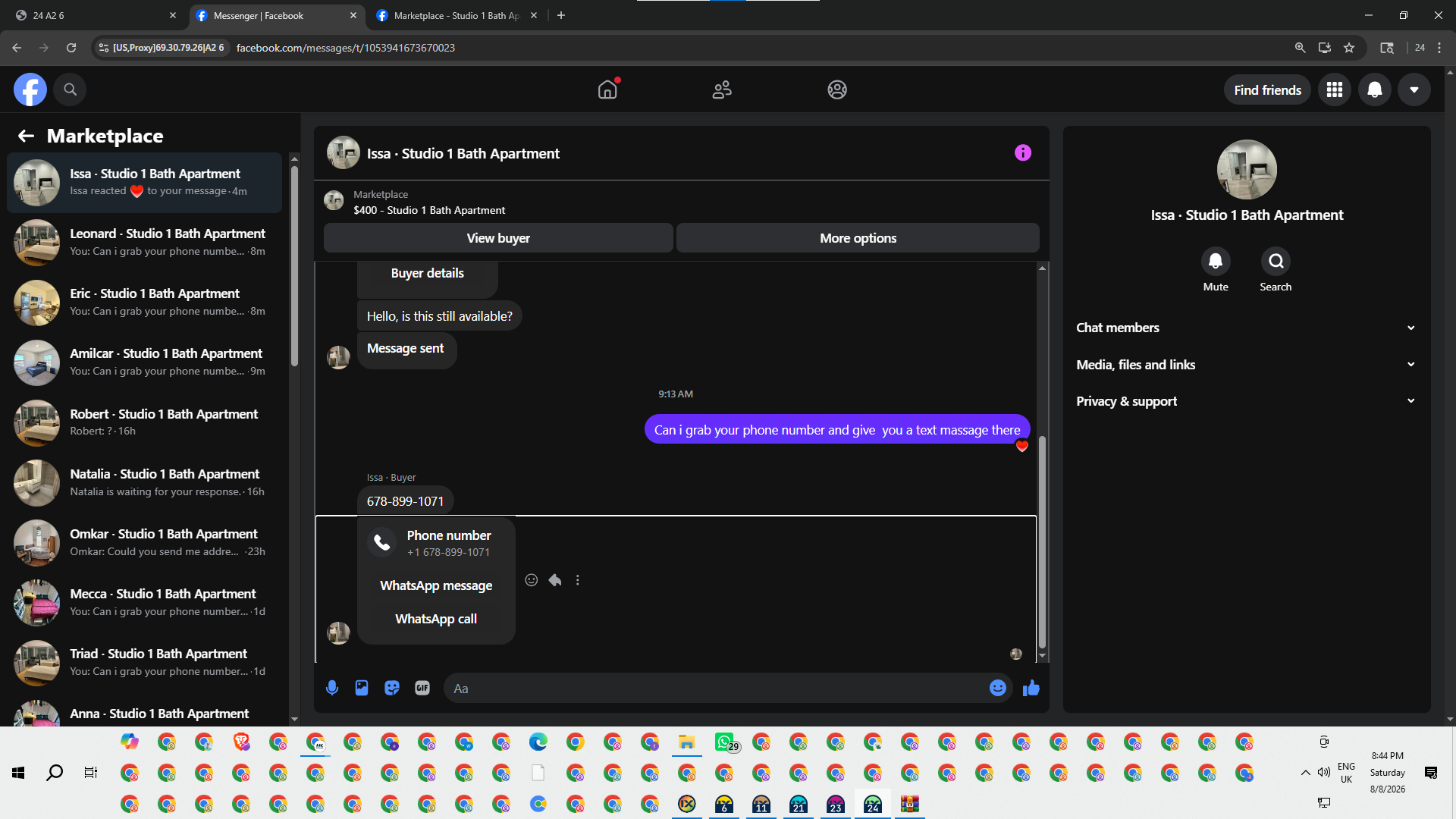Open a new browser tab
Viewport: 1456px width, 819px height.
pyautogui.click(x=561, y=15)
